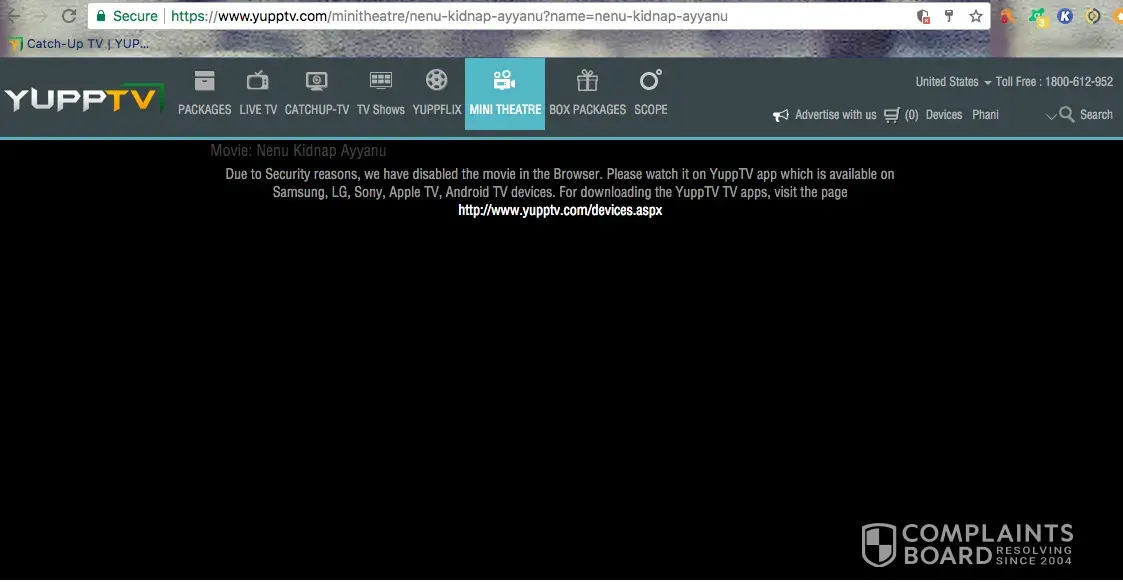Open the Box Packages gift icon
1123x587 pixels.
pos(587,79)
